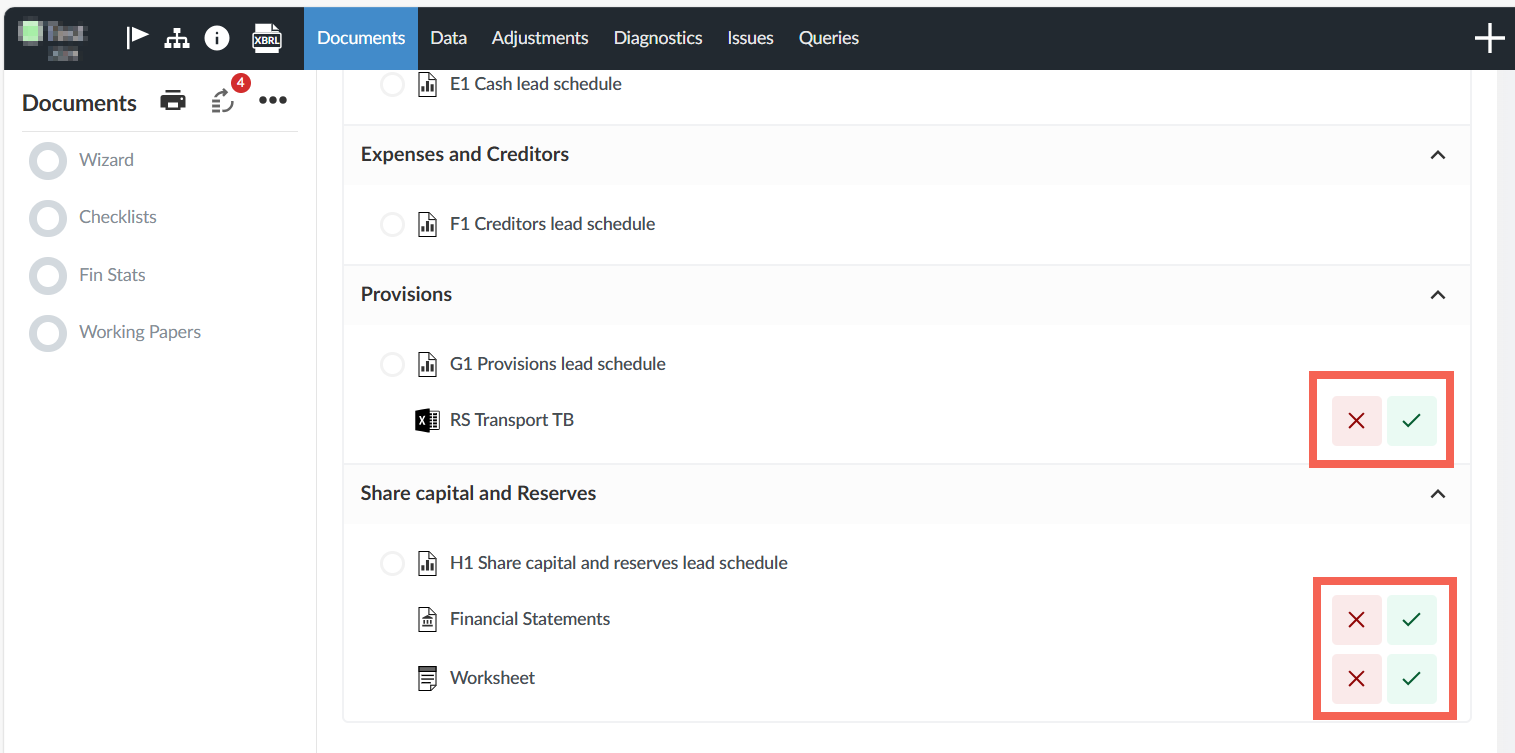Open the three-dot more options menu
Viewport: 1515px width, 753px height.
[x=273, y=101]
